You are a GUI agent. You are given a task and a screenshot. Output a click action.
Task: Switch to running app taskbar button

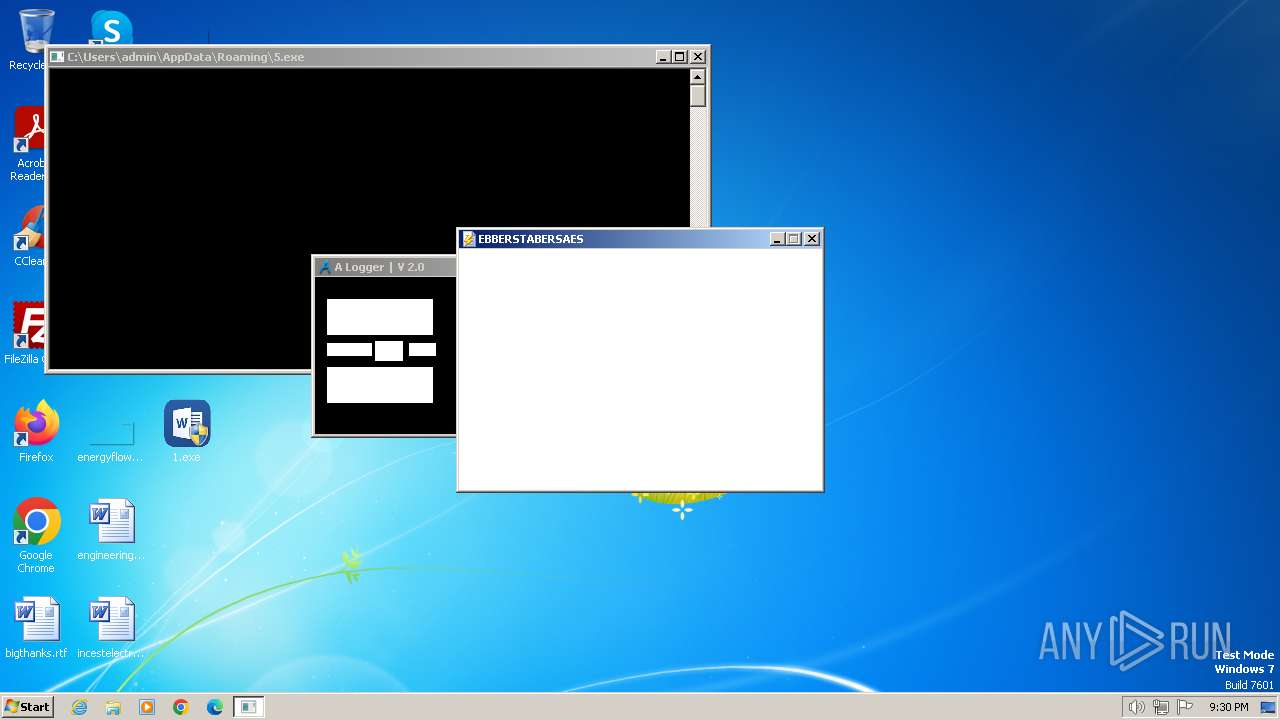click(249, 707)
